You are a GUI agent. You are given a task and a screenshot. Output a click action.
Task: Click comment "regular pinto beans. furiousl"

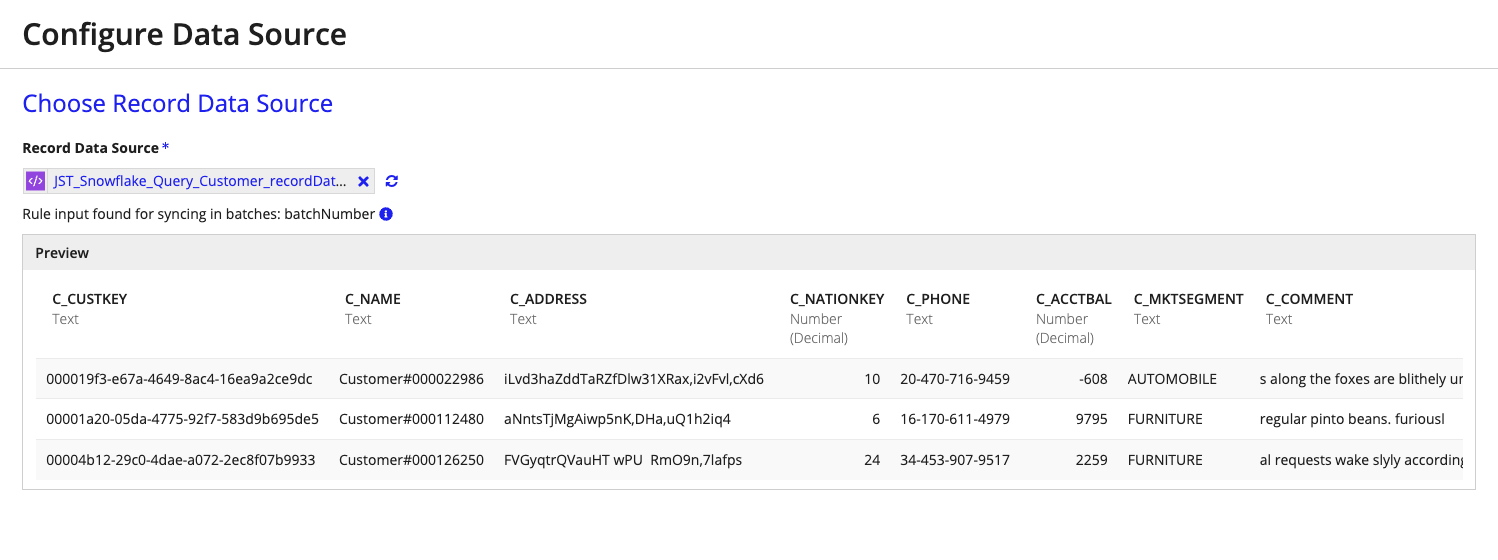click(1353, 419)
